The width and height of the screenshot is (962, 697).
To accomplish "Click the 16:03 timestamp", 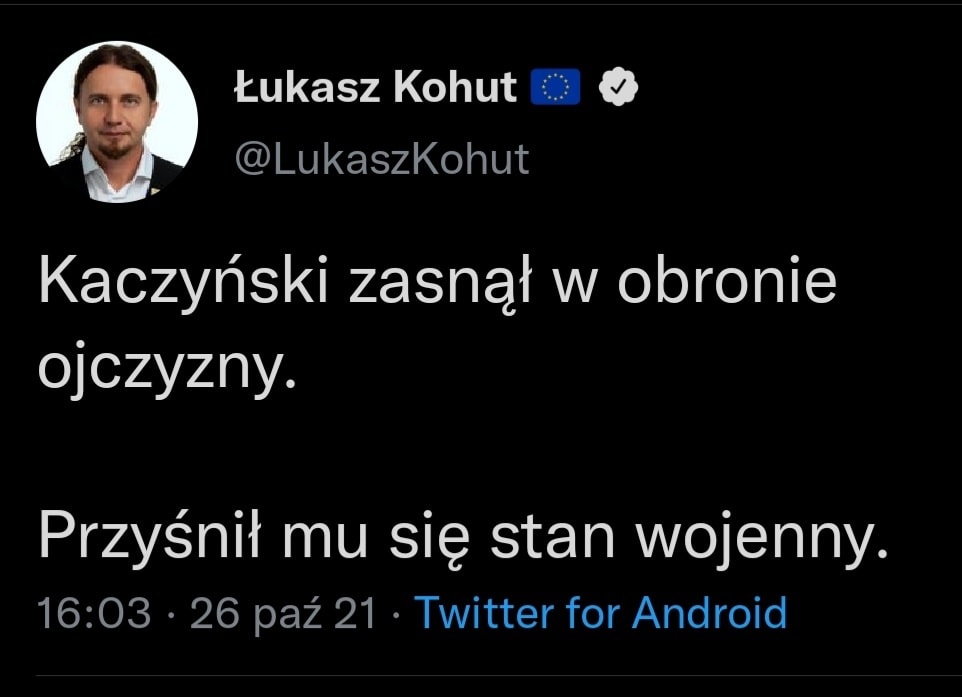I will click(x=93, y=612).
